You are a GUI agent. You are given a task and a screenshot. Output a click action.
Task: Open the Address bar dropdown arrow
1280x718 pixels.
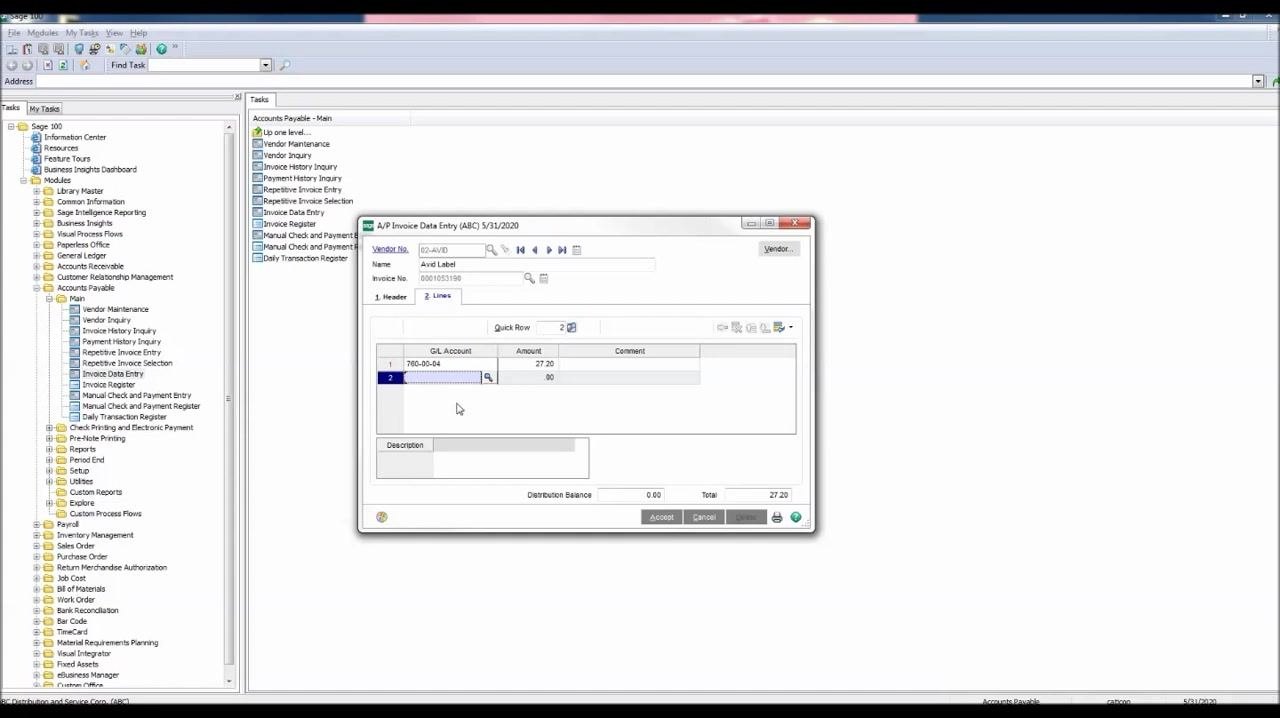pos(1258,81)
